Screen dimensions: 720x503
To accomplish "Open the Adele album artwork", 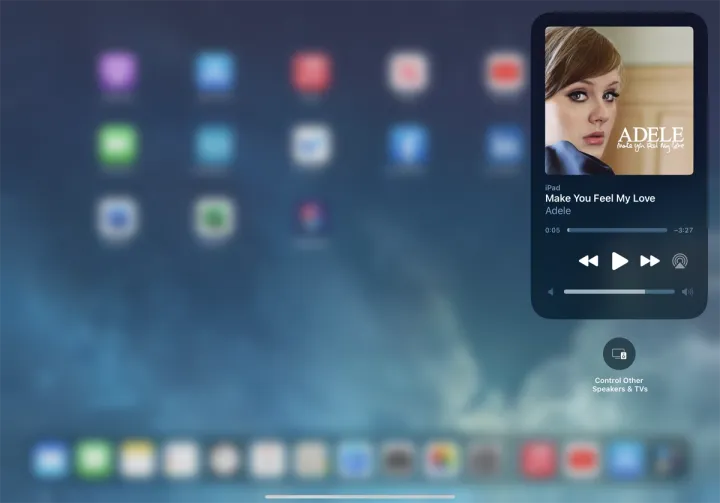I will point(619,100).
